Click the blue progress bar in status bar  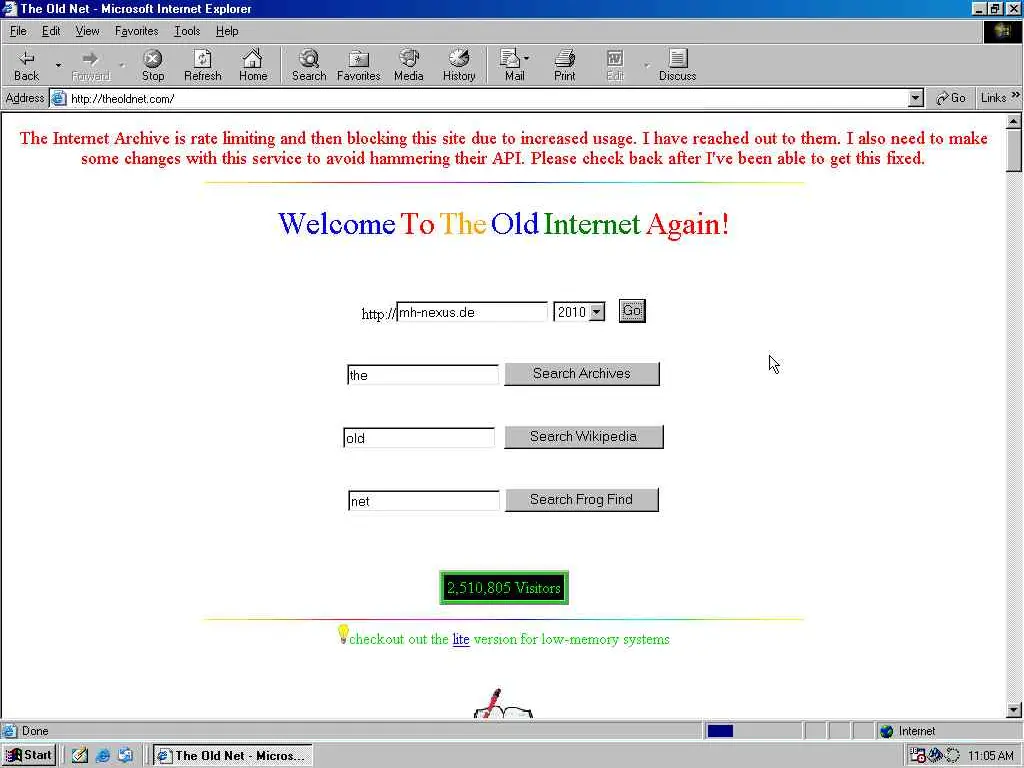(x=720, y=731)
